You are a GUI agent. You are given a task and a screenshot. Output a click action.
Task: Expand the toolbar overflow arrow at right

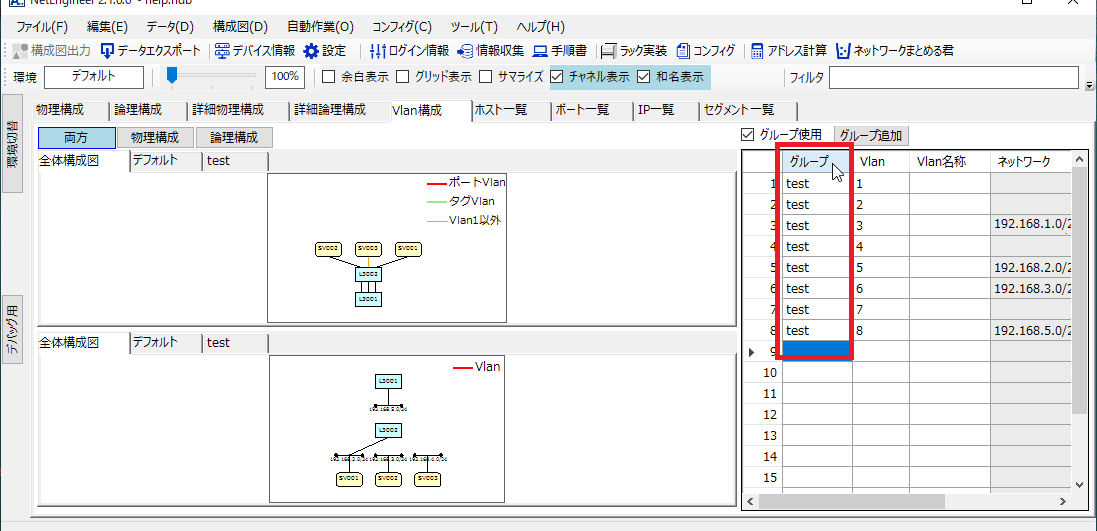pos(1089,86)
